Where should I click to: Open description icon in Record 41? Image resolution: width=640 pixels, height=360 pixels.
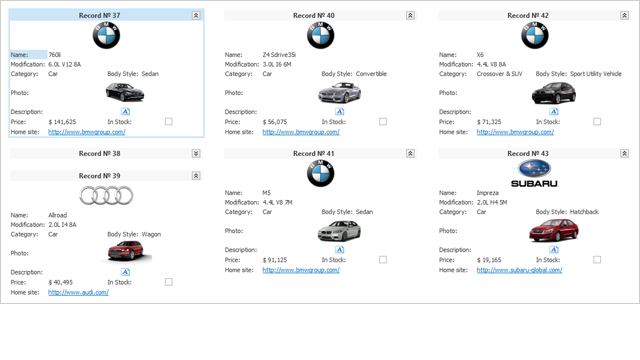click(x=340, y=249)
